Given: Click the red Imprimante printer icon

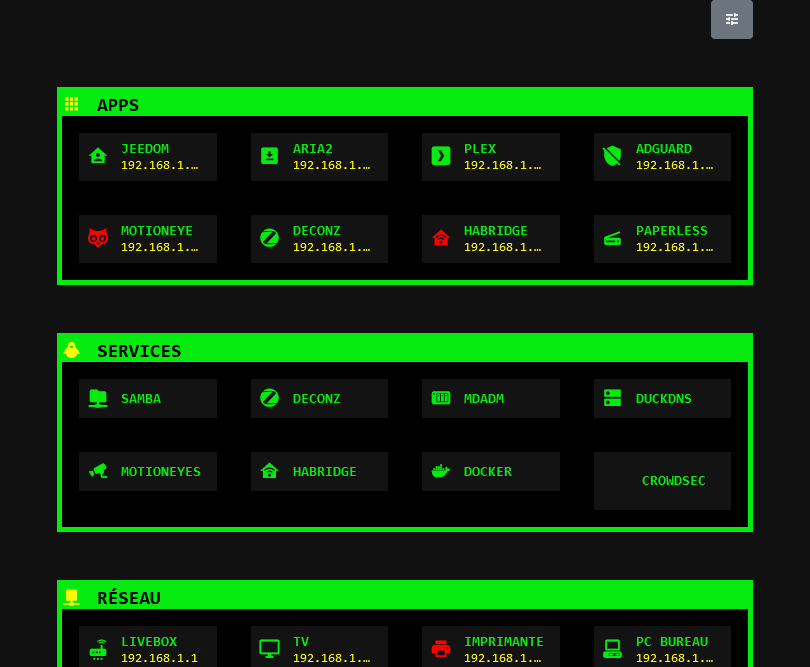Looking at the screenshot, I should coord(441,648).
